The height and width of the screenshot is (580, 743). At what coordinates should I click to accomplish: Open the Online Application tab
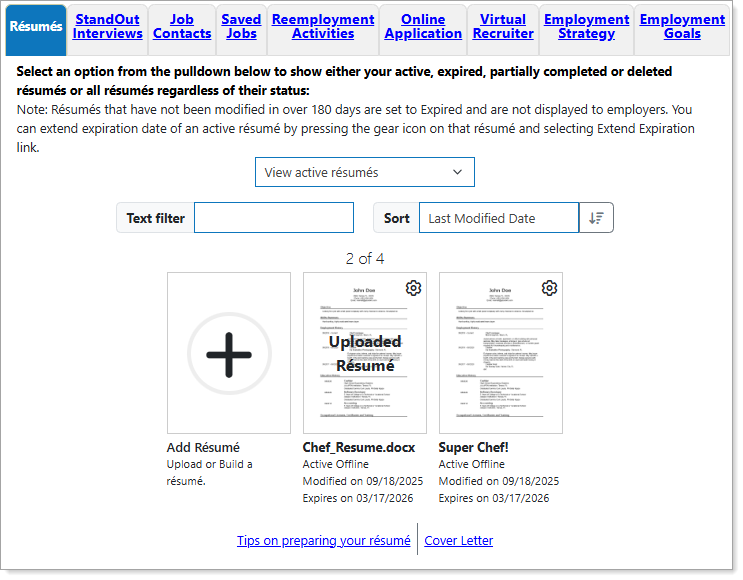point(423,27)
